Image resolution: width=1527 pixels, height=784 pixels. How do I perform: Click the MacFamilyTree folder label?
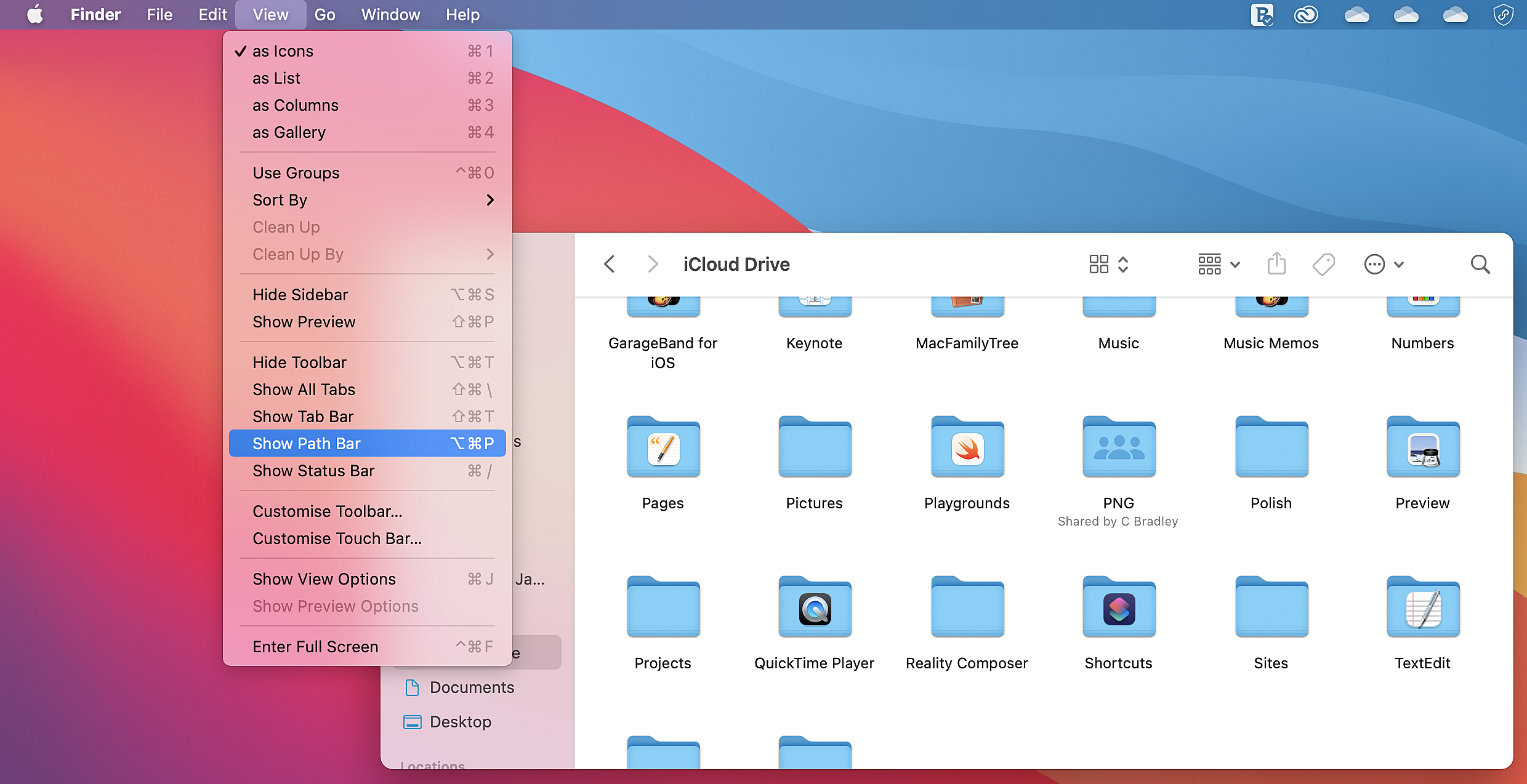[x=967, y=343]
